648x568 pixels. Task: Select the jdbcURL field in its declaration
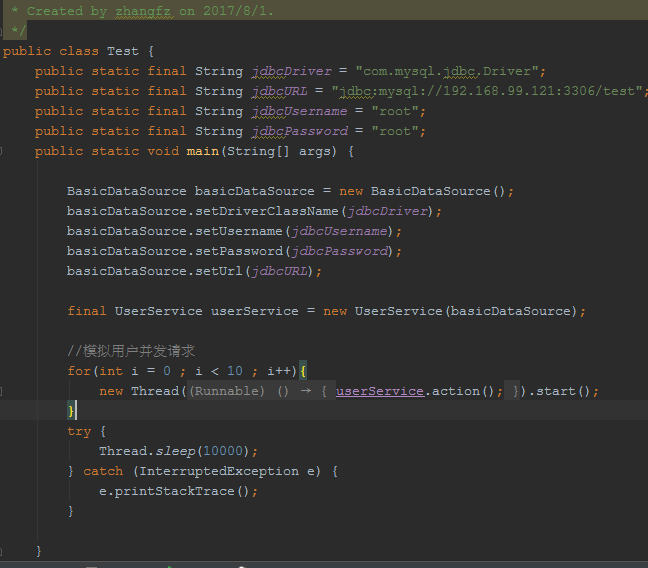tap(280, 91)
